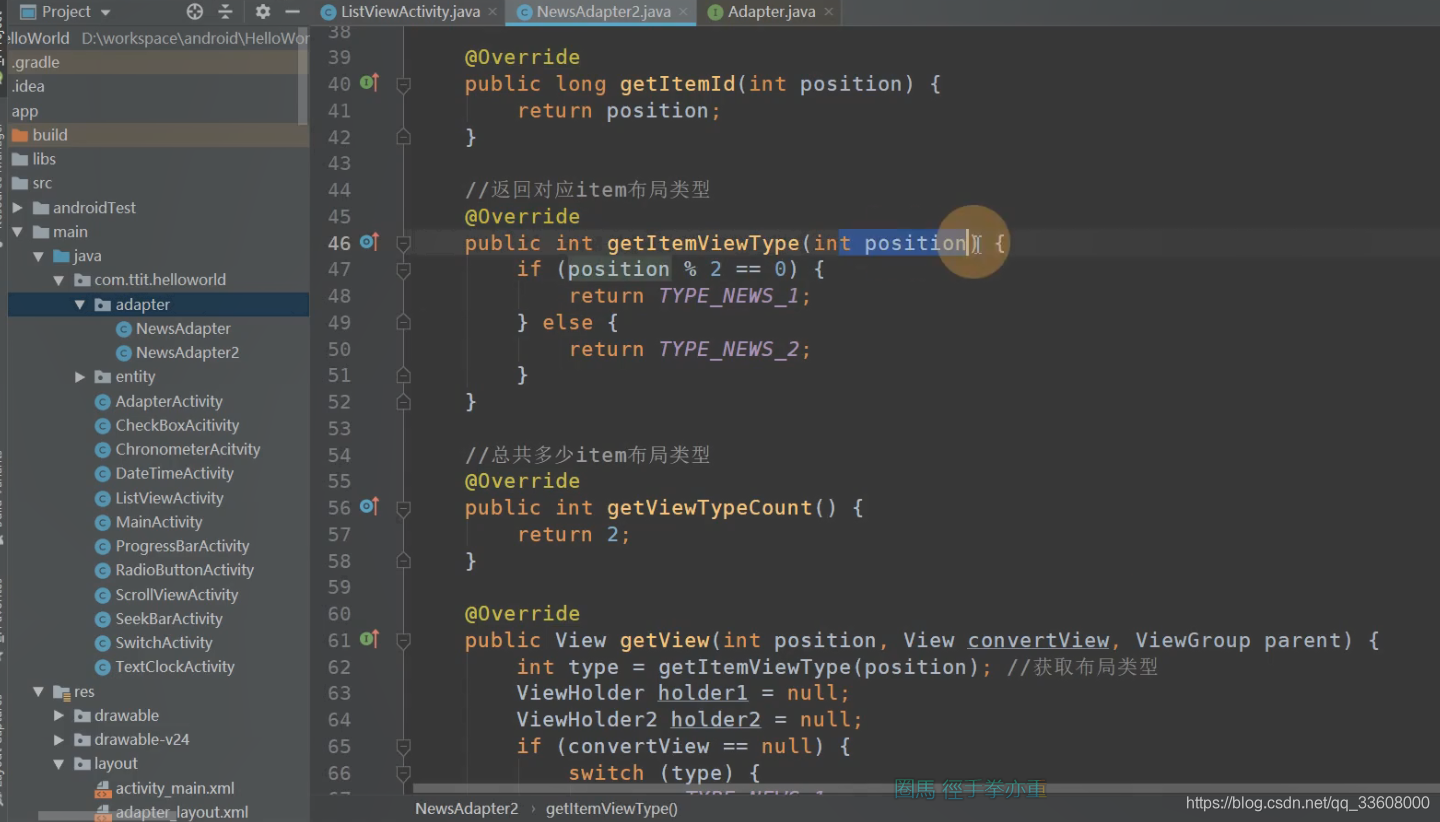The height and width of the screenshot is (822, 1440).
Task: Click convertView parameter on line 61
Action: click(1038, 640)
